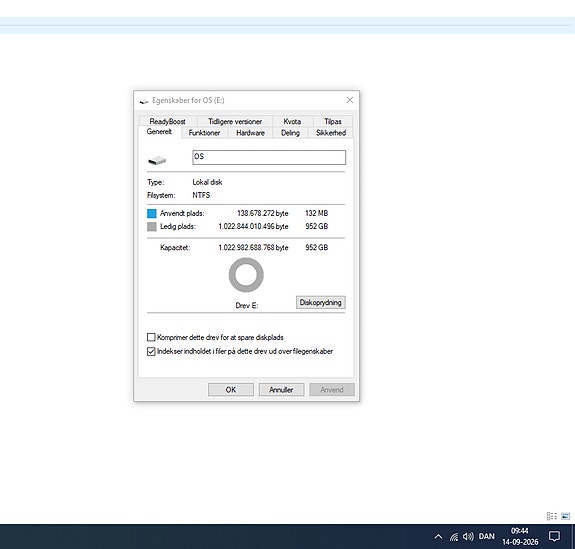575x549 pixels.
Task: Switch to the Hardware tab
Action: (250, 133)
